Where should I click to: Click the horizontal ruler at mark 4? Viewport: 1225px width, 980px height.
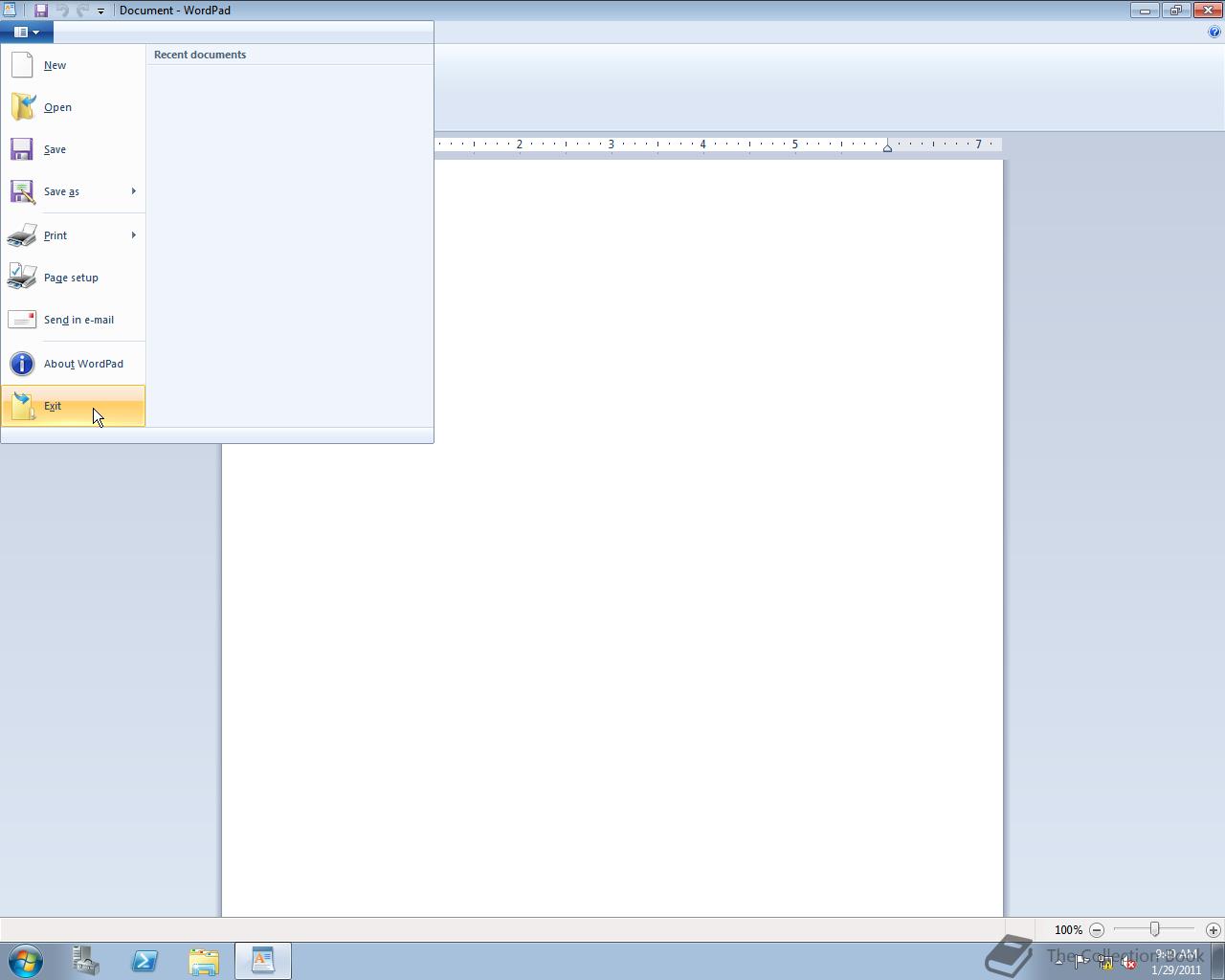(702, 145)
